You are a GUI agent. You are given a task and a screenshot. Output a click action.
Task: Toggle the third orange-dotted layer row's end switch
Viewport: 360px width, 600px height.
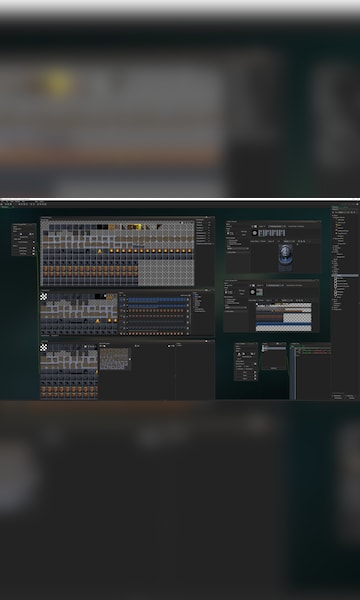(188, 333)
